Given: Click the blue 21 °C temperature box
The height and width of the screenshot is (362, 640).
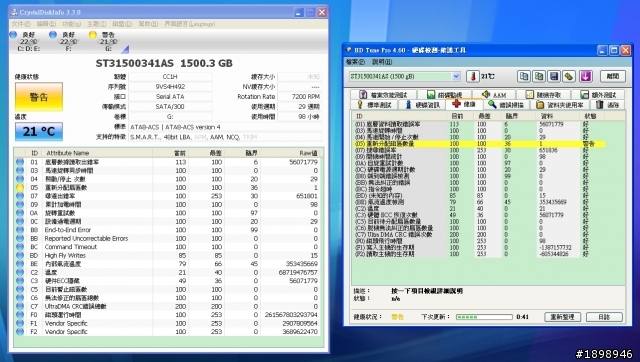Looking at the screenshot, I should 39,131.
